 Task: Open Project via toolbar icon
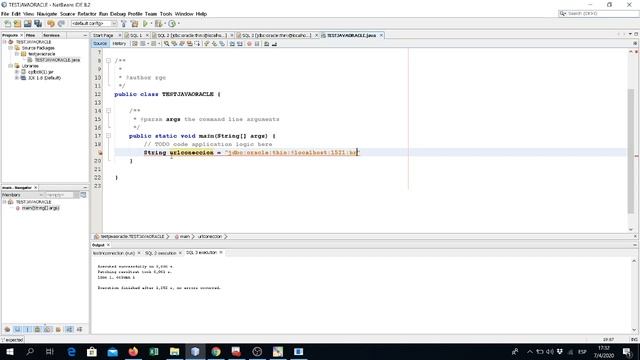point(28,24)
